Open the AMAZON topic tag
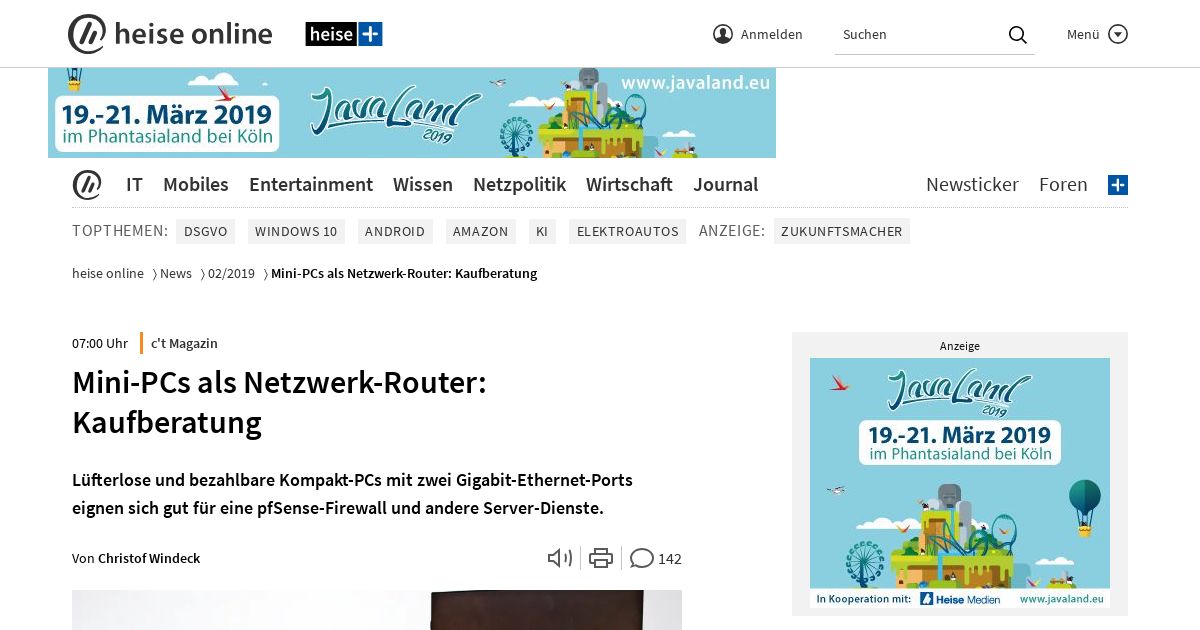Screen dimensions: 1200x630 pyautogui.click(x=481, y=231)
